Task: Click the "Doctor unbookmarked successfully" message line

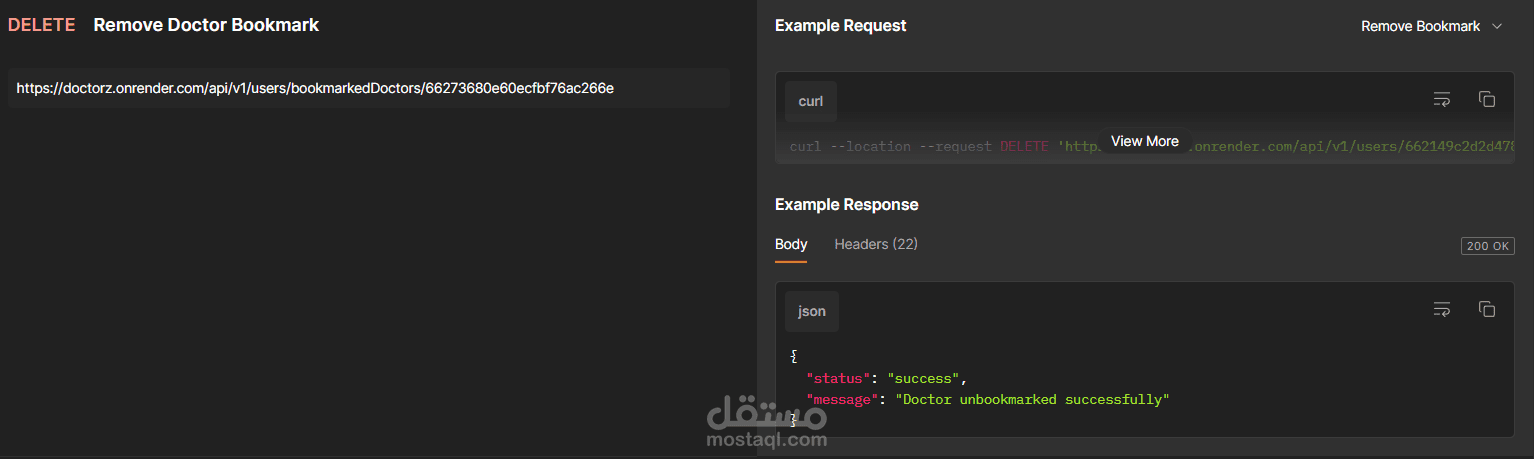Action: click(x=1030, y=399)
